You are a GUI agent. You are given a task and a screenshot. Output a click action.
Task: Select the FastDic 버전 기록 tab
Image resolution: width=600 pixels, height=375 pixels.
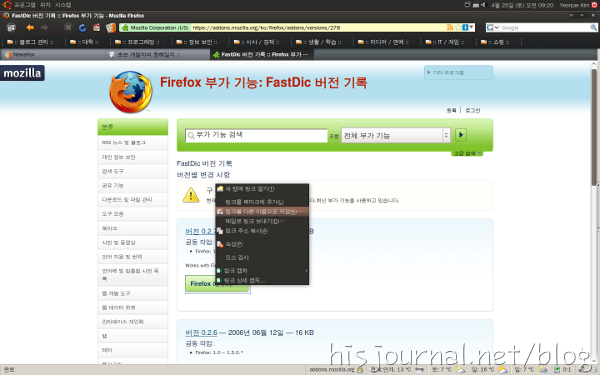(261, 54)
